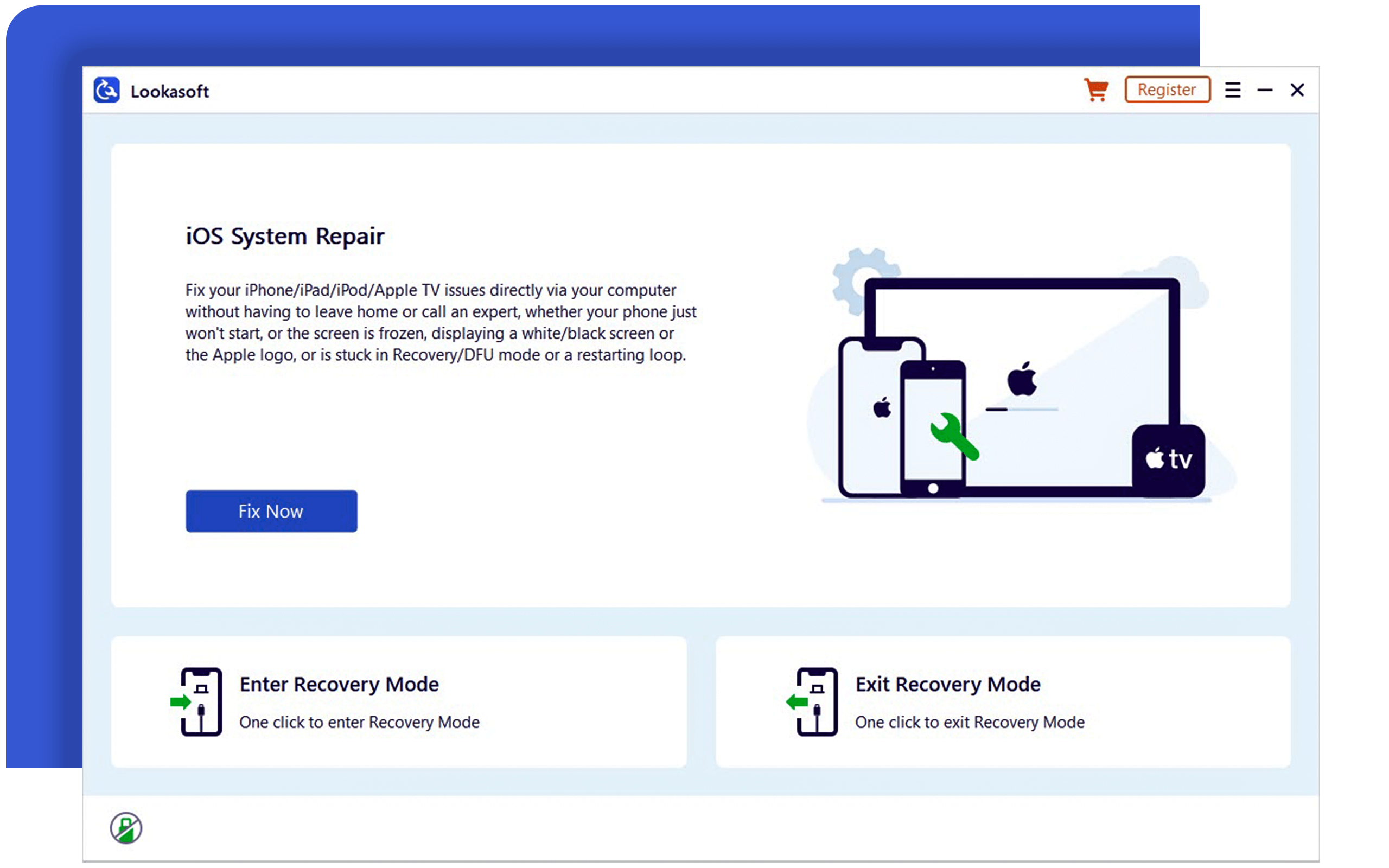Click the Lookasoft app logo icon
This screenshot has height=868, width=1389.
107,90
